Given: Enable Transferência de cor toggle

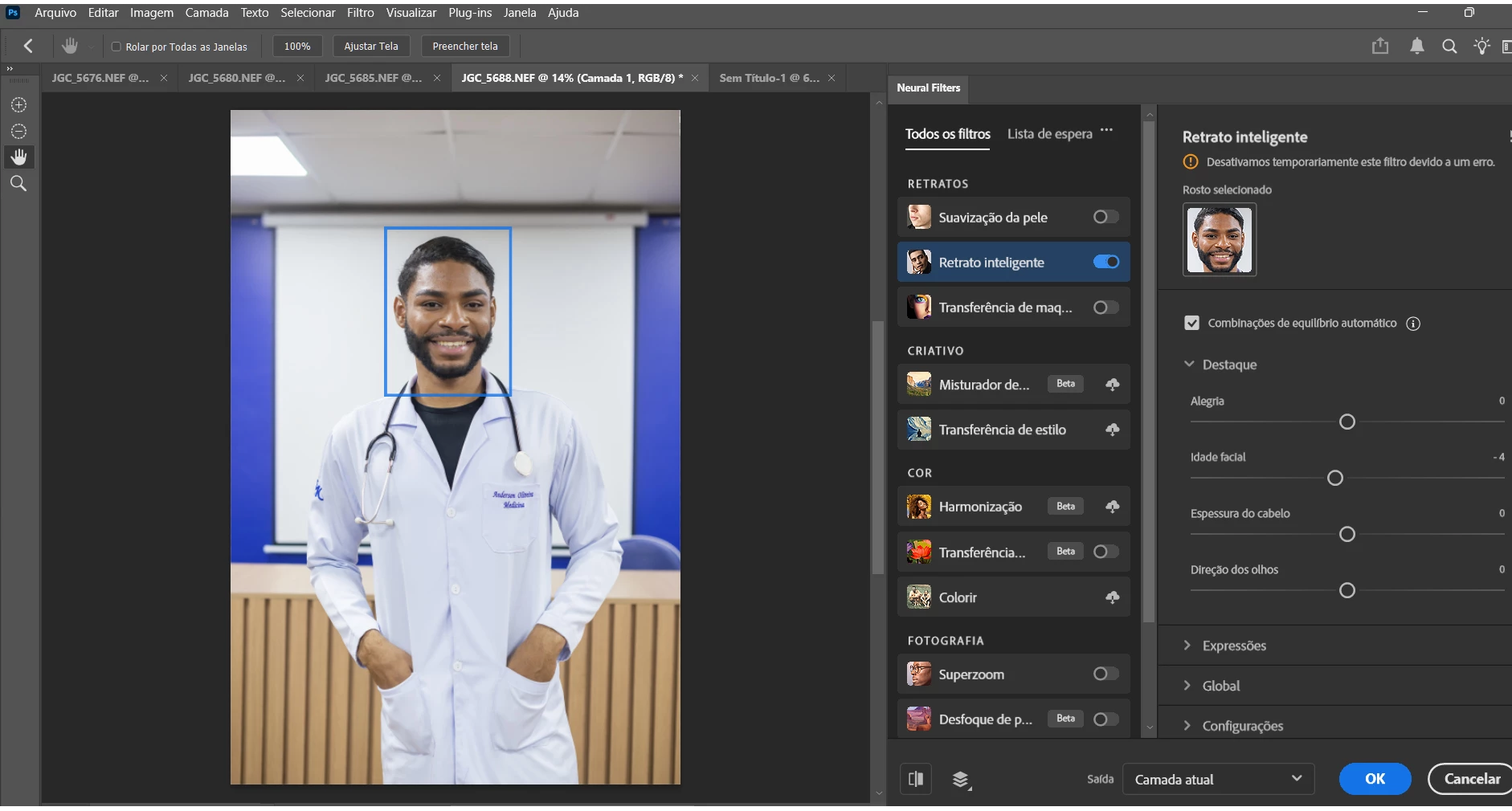Looking at the screenshot, I should (x=1106, y=552).
